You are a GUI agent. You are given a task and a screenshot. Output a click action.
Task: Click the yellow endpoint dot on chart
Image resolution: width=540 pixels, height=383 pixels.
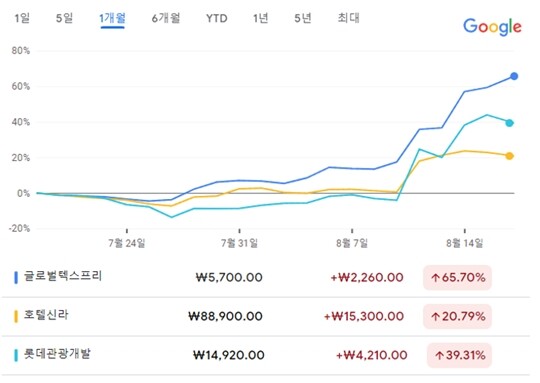coord(509,156)
